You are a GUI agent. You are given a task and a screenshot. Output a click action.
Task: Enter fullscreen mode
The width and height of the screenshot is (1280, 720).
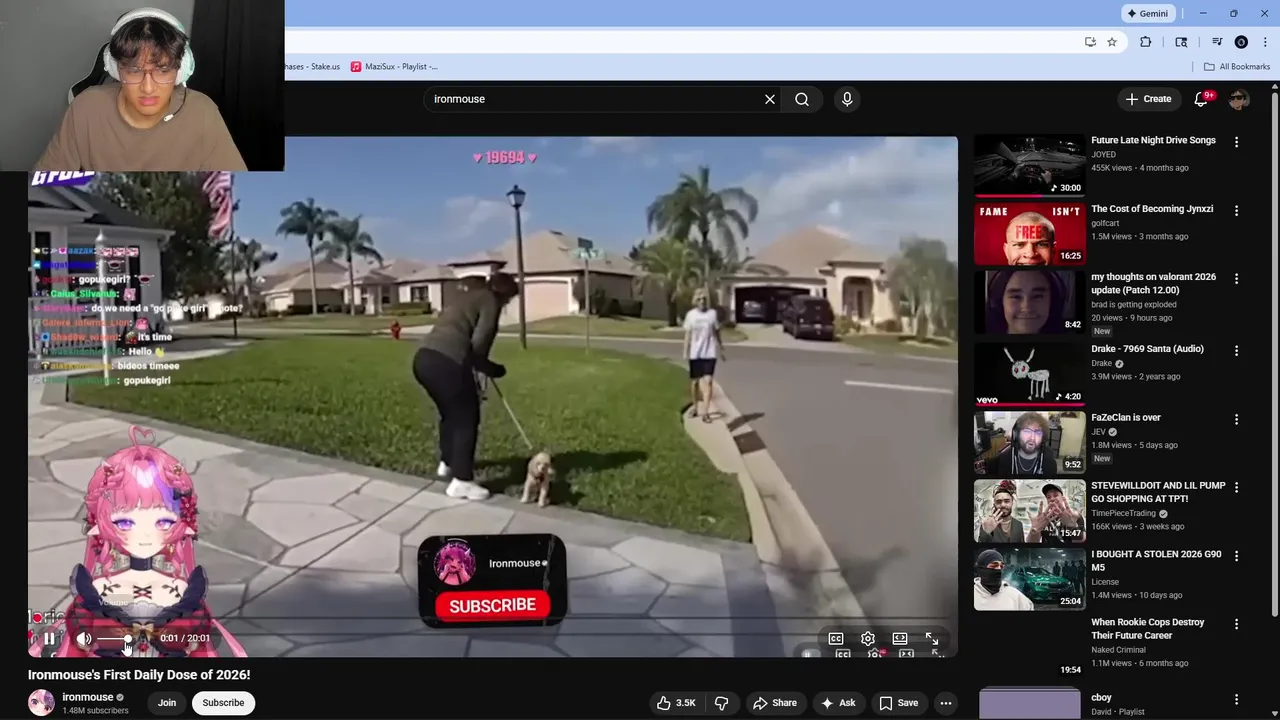click(932, 638)
